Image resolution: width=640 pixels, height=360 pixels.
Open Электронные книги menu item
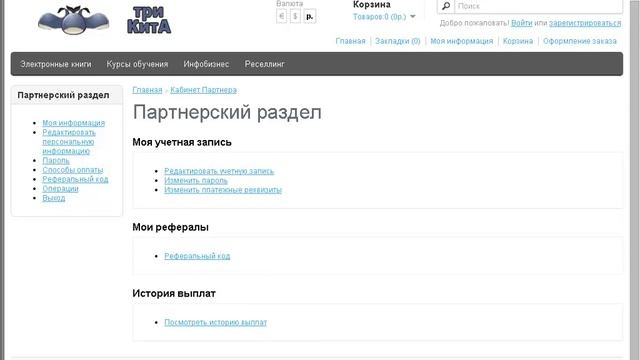click(56, 64)
